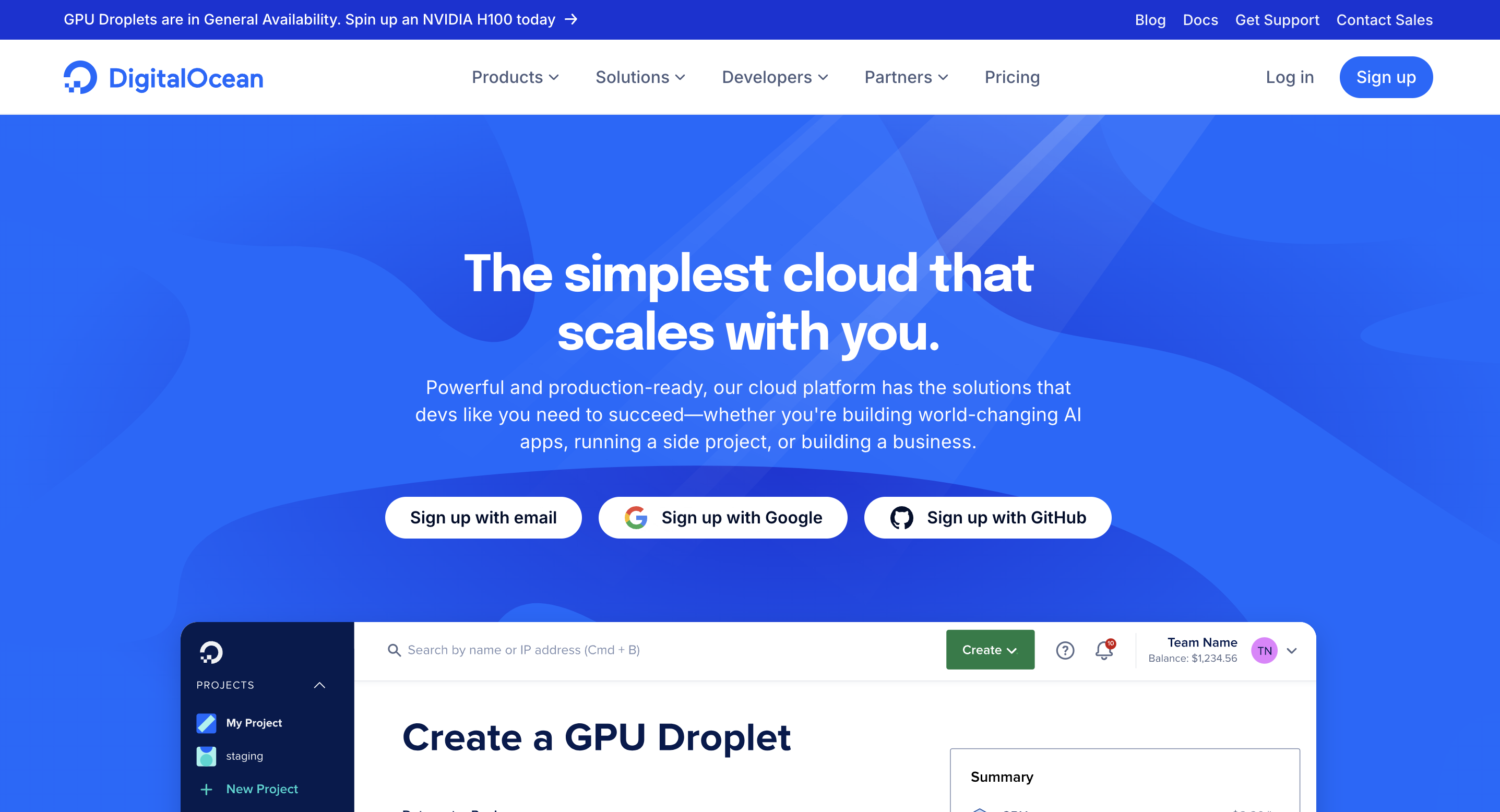
Task: Click the notifications bell icon
Action: point(1106,650)
